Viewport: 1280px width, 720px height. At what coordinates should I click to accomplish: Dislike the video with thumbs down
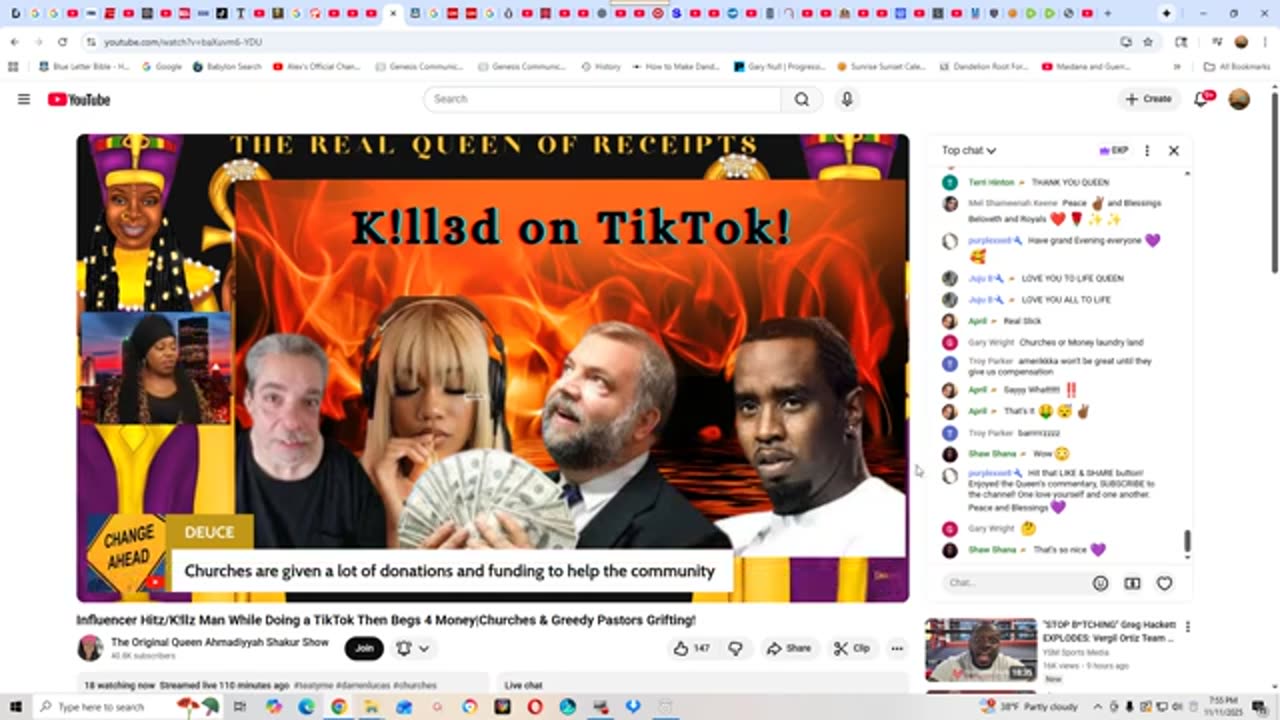tap(736, 648)
